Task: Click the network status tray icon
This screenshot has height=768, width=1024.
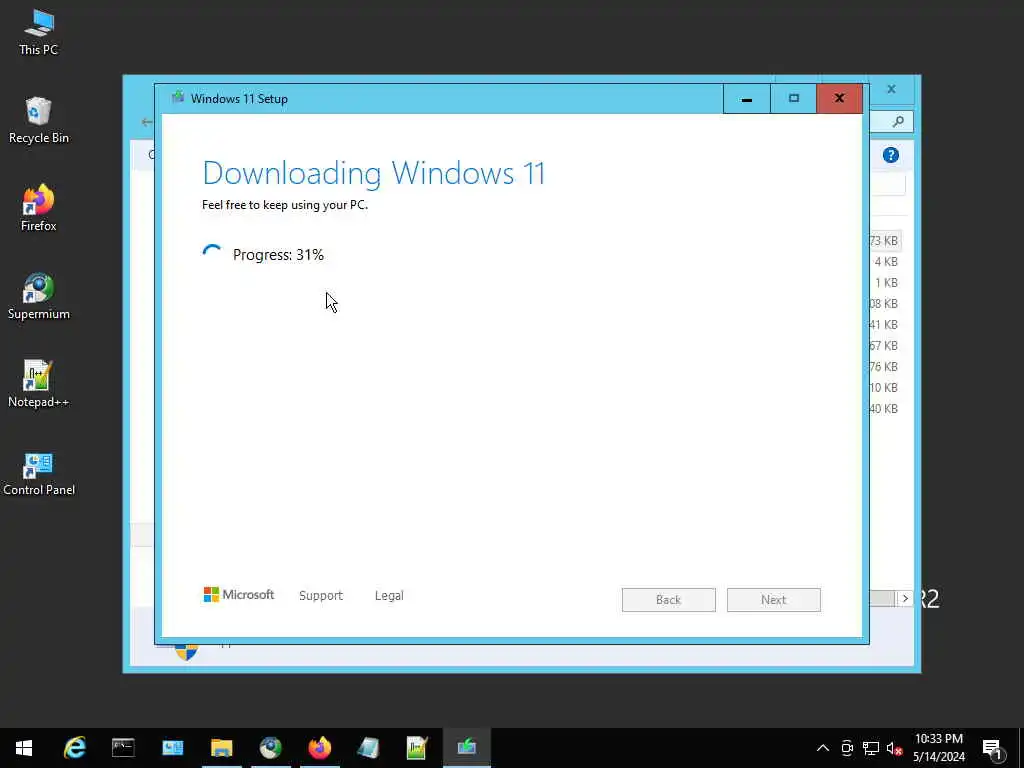Action: coord(871,748)
